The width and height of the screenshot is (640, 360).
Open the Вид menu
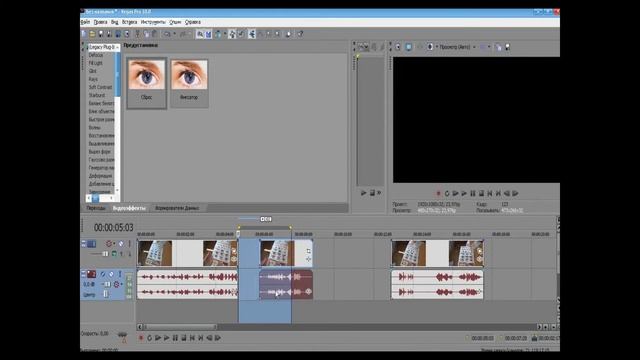click(x=115, y=22)
